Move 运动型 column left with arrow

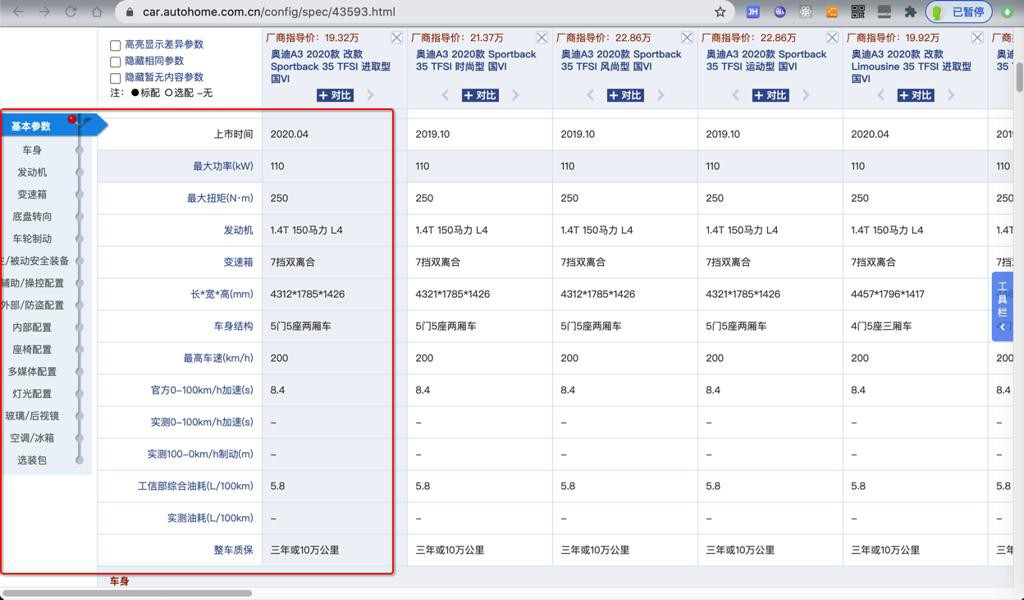pos(735,95)
